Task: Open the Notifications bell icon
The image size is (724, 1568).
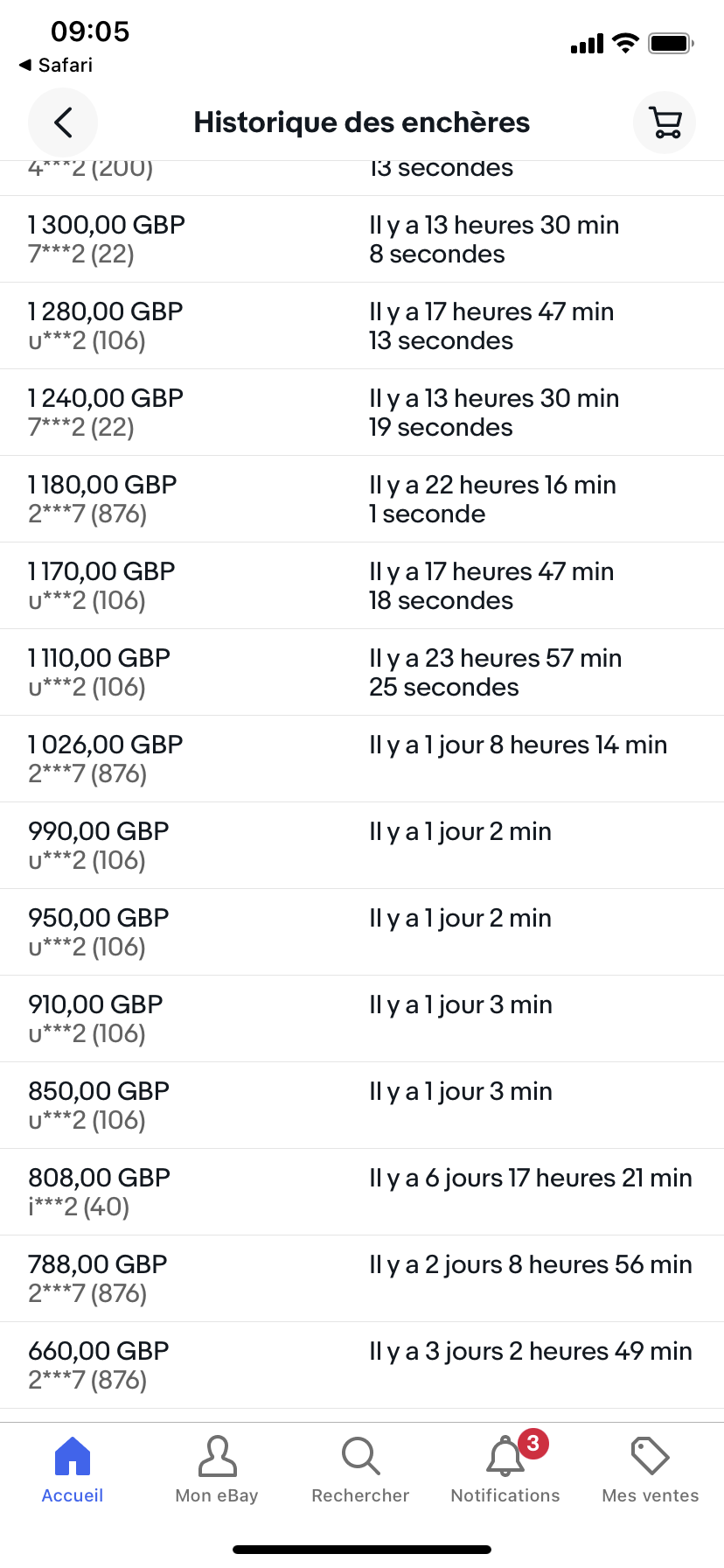Action: (x=505, y=1459)
